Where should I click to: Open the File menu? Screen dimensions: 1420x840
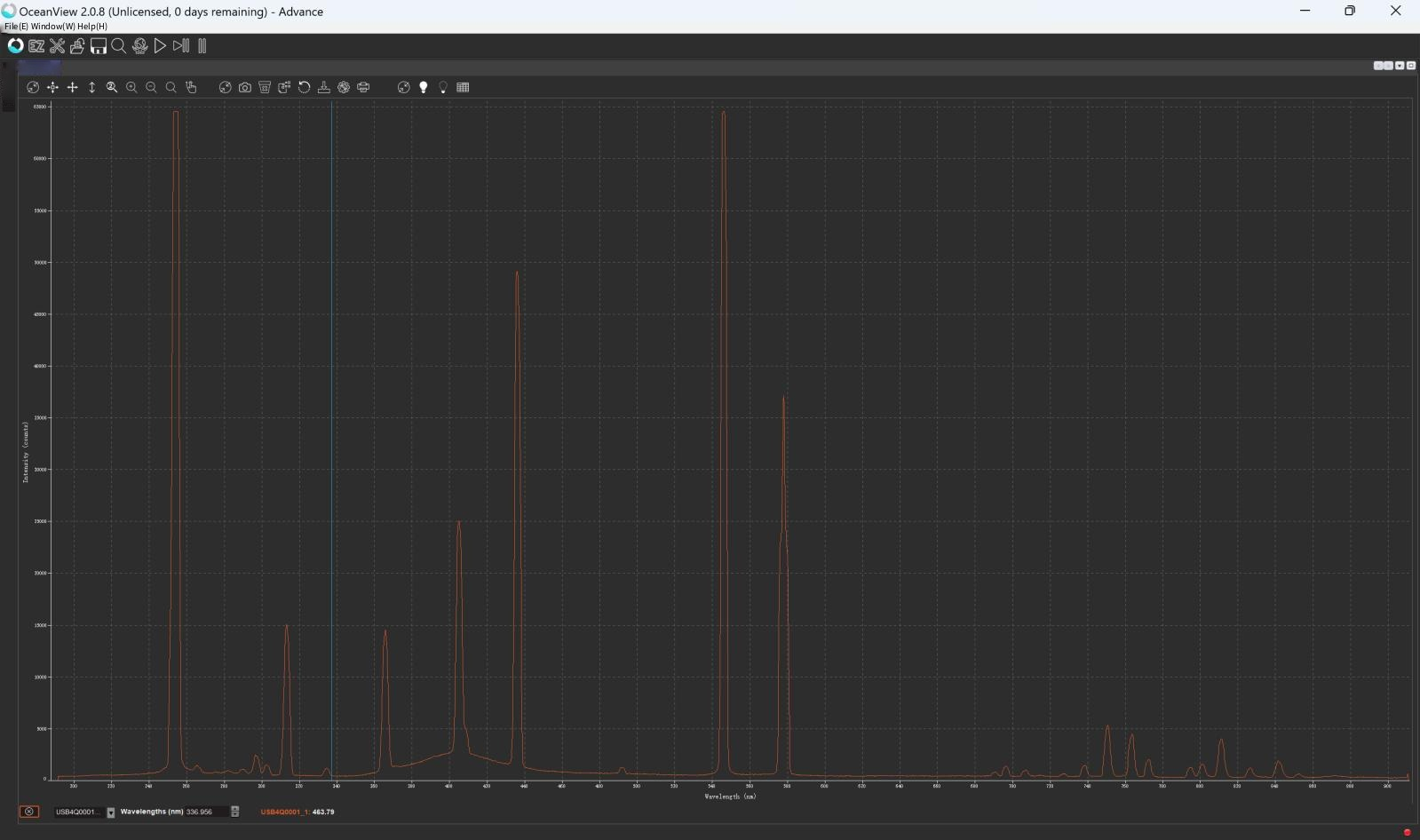click(16, 27)
